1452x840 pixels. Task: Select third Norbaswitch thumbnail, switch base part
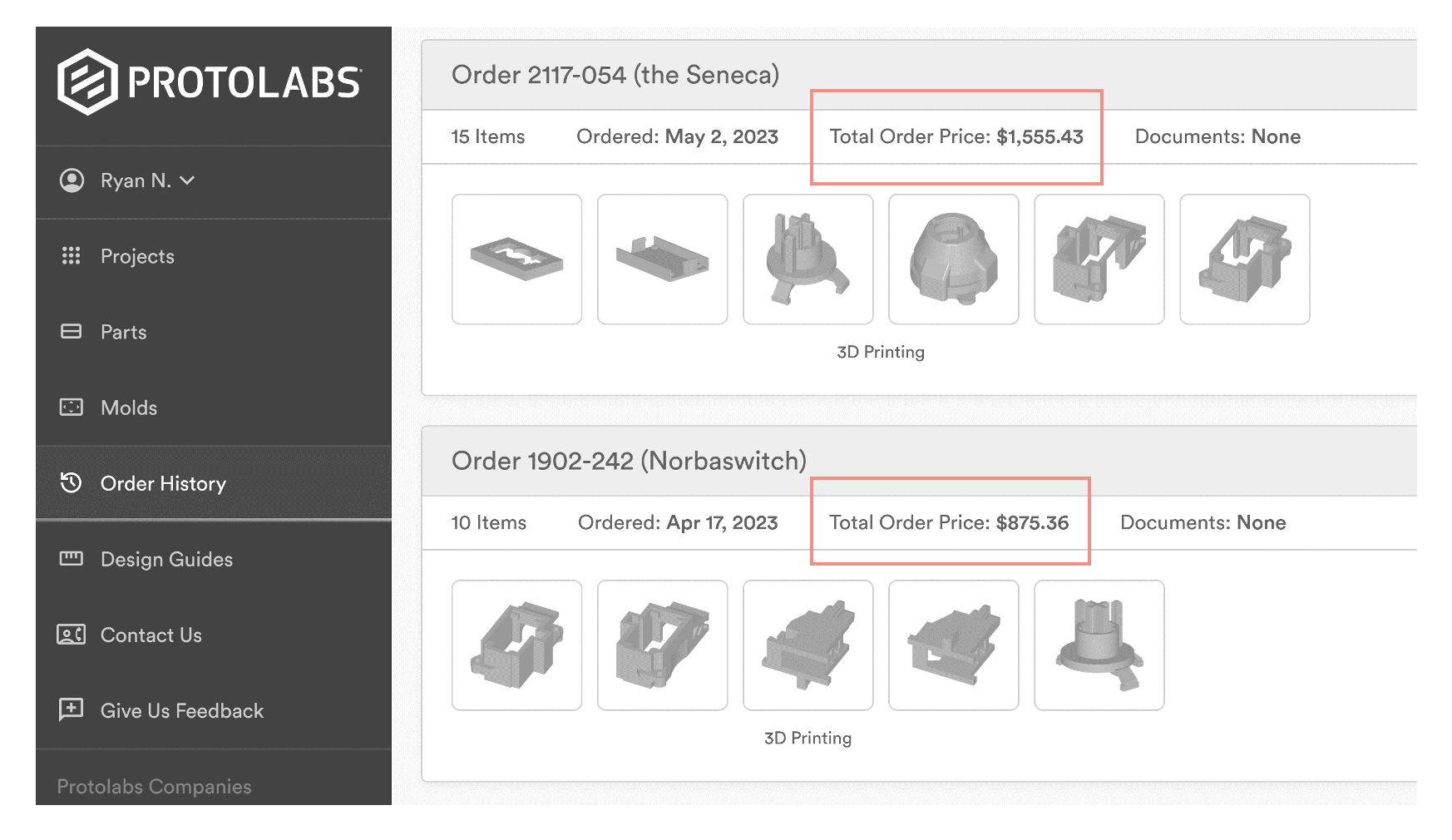coord(808,645)
